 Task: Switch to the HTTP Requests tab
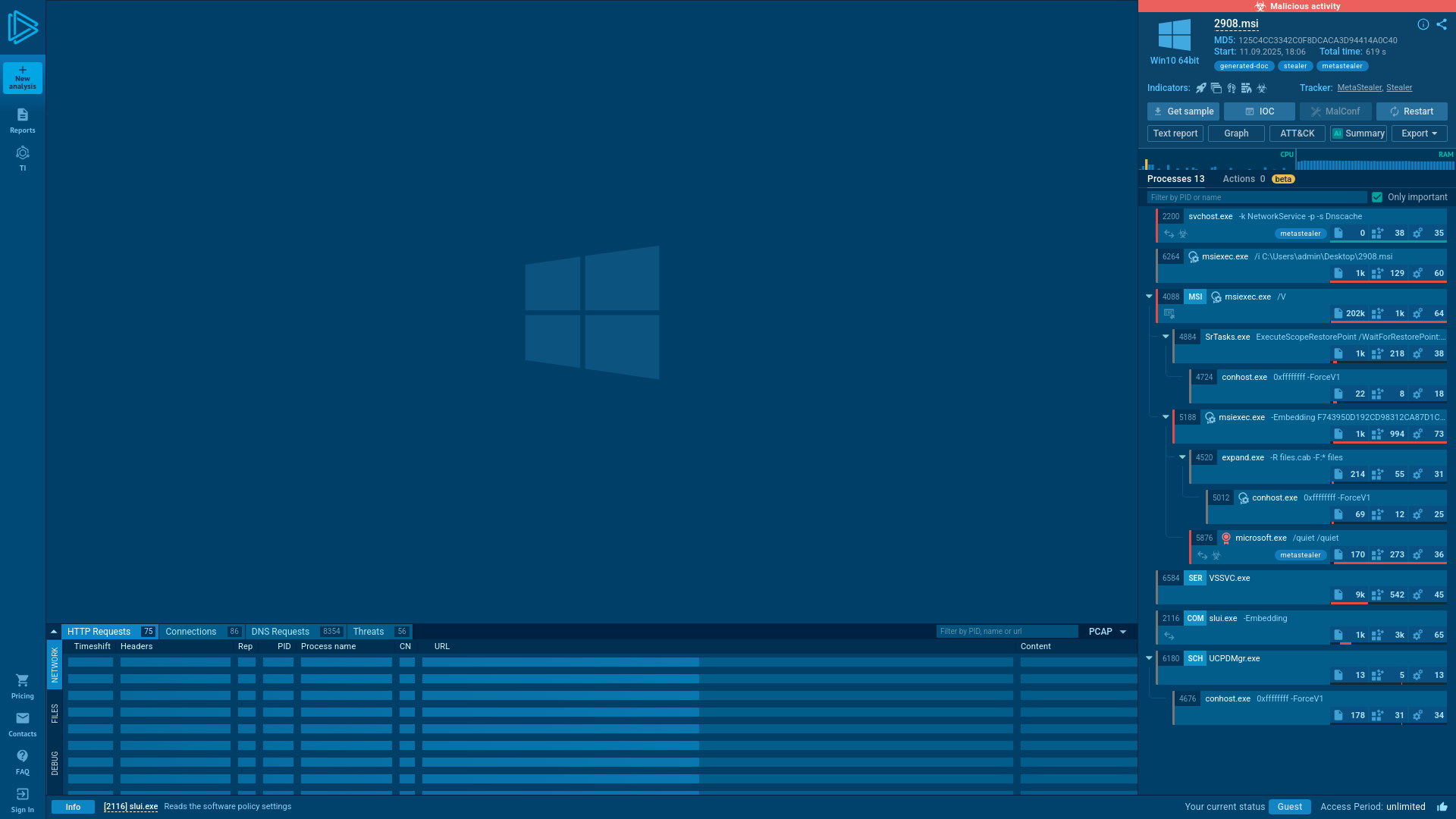(x=109, y=632)
